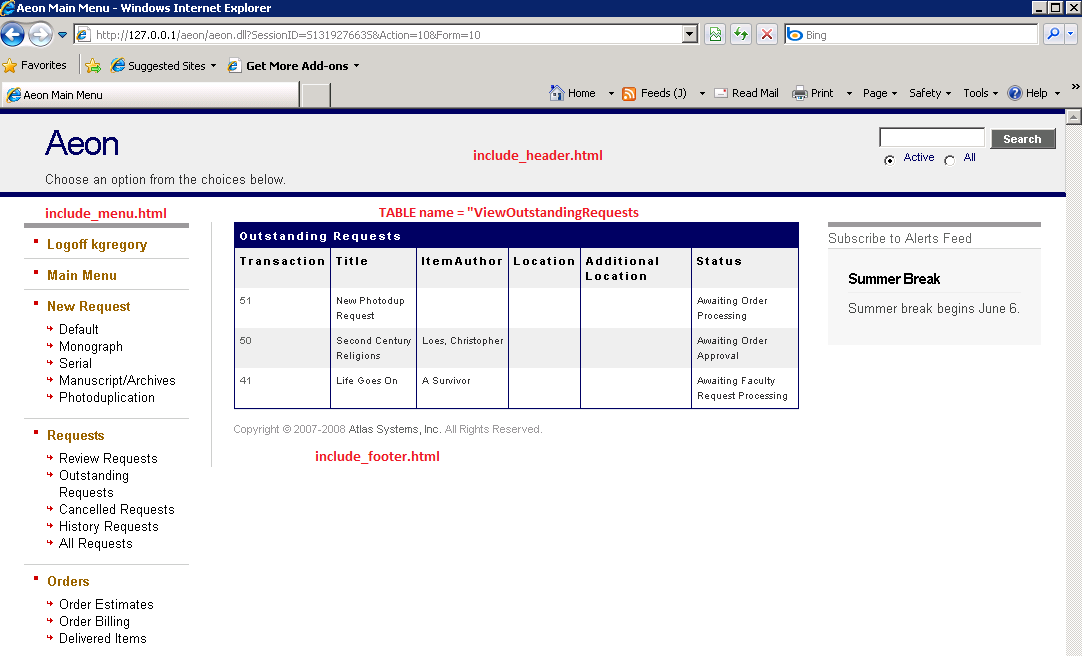Image resolution: width=1082 pixels, height=656 pixels.
Task: Click the Refresh page icon
Action: (741, 35)
